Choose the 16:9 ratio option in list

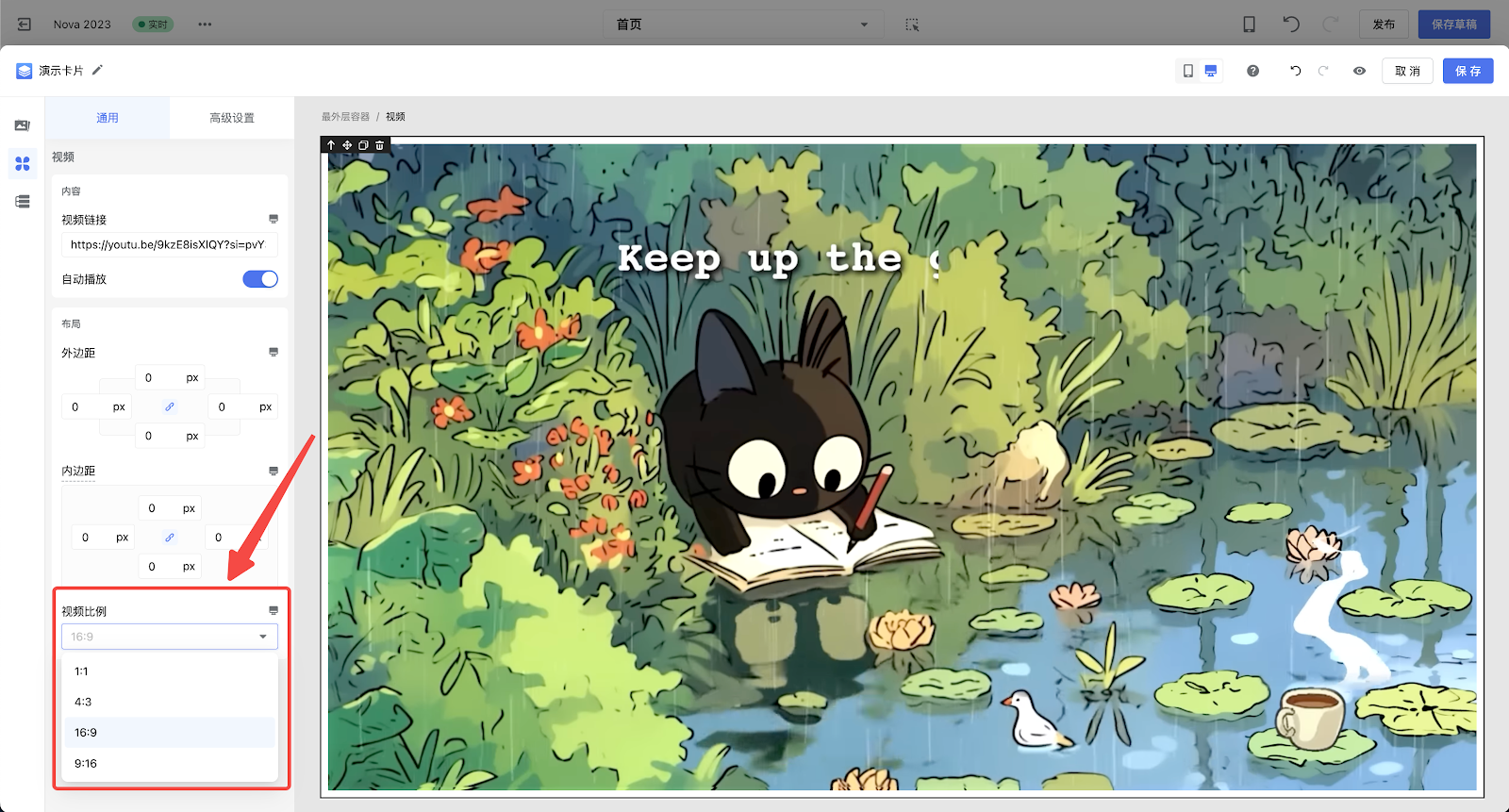(170, 733)
